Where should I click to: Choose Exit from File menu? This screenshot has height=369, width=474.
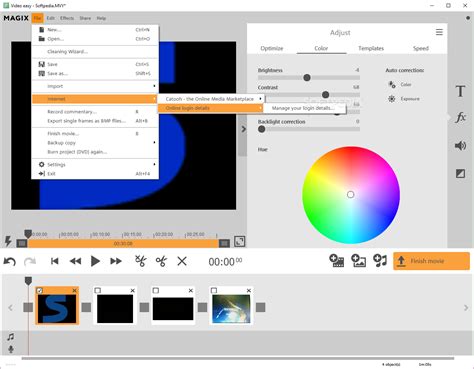[x=95, y=174]
